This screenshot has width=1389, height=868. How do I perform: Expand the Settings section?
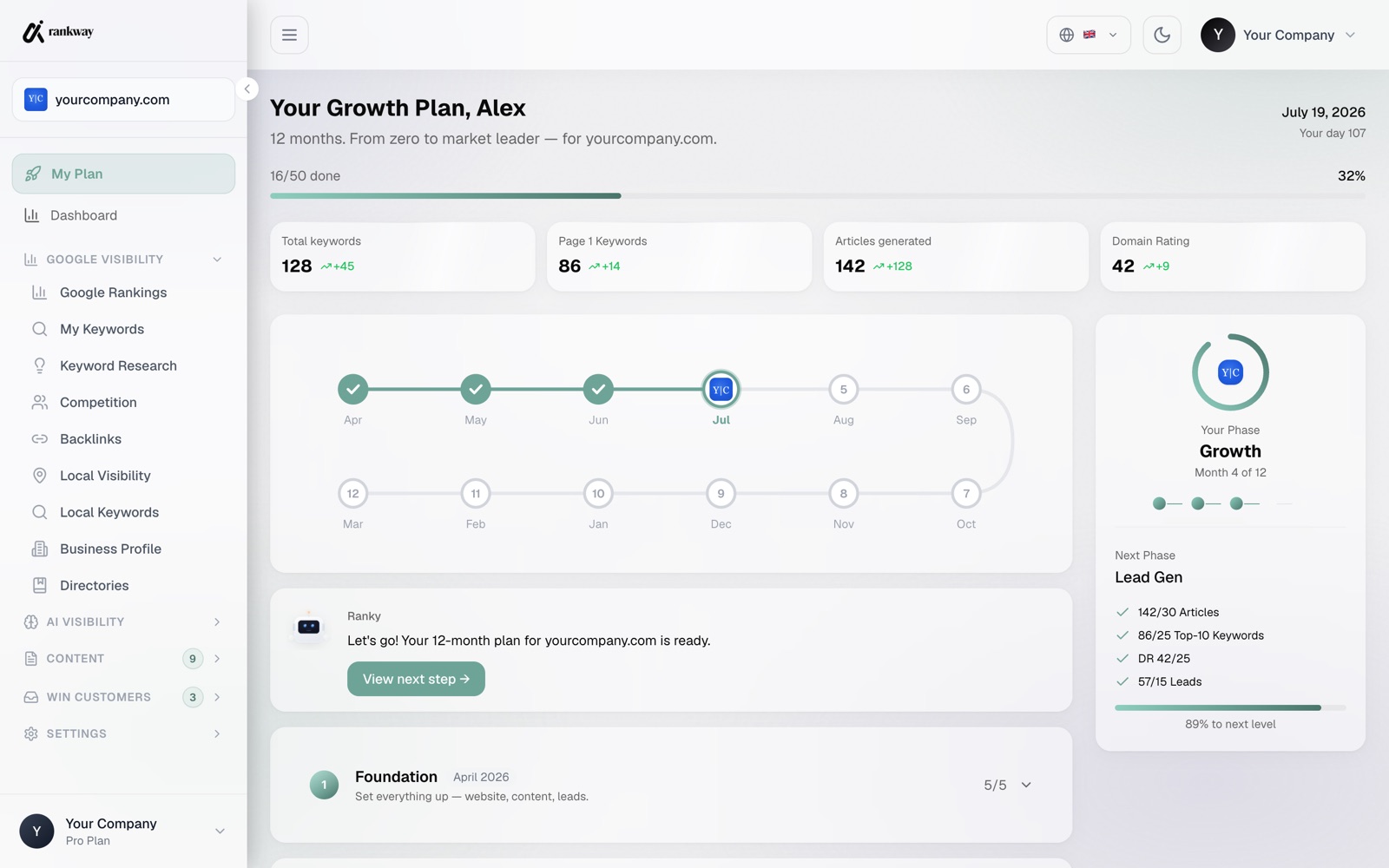click(123, 733)
